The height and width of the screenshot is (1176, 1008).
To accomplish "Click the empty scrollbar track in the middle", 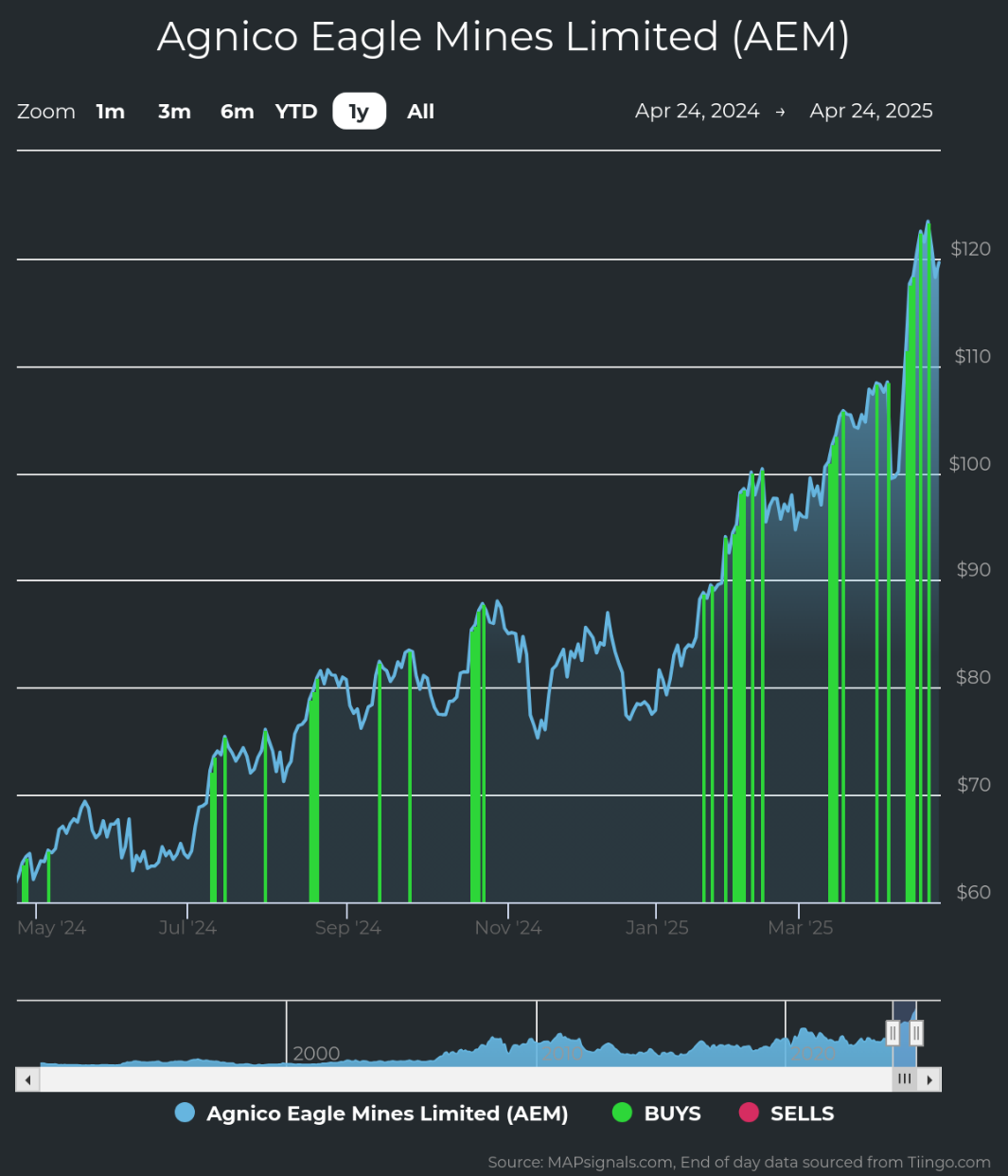I will [x=464, y=1079].
